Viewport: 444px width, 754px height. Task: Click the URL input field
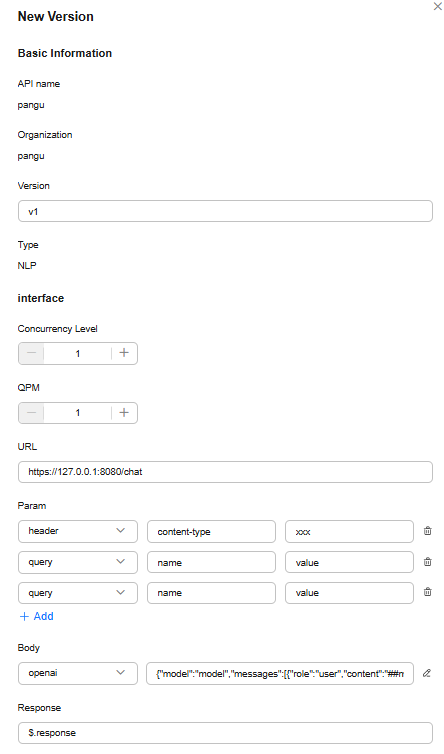[x=225, y=472]
